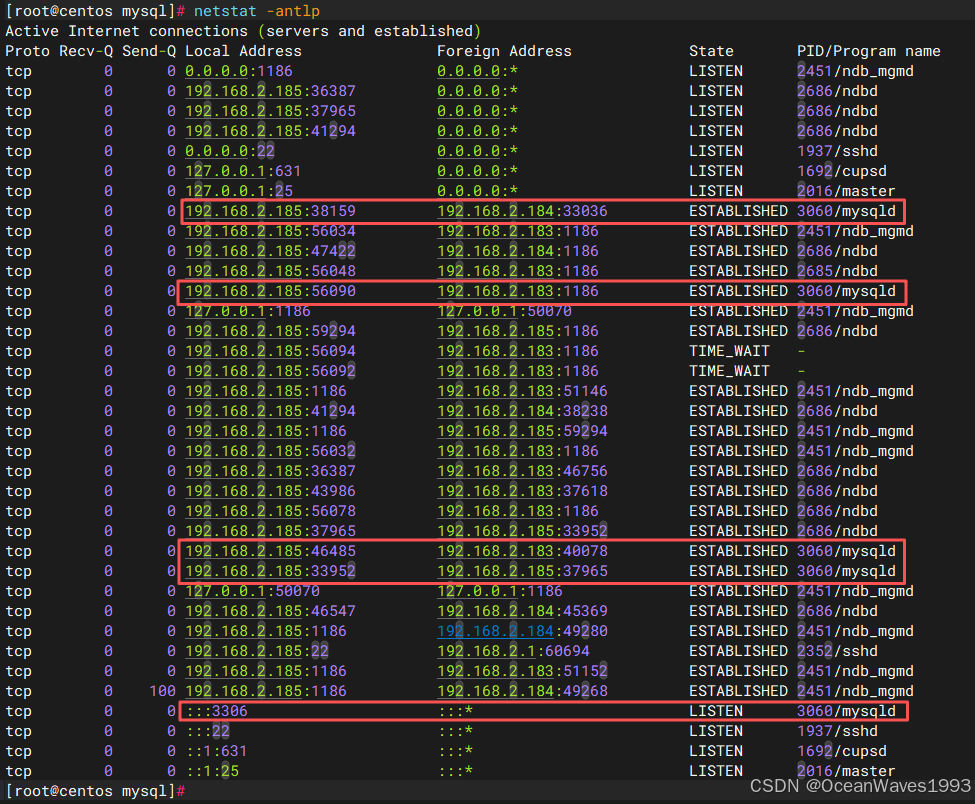The image size is (975, 804).
Task: Click foreign address 192.168.2.184:1186
Action: click(x=518, y=251)
